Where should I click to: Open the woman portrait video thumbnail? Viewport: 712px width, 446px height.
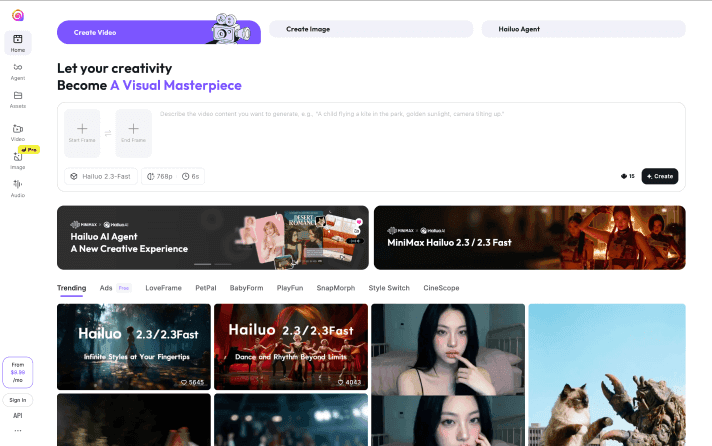[448, 375]
